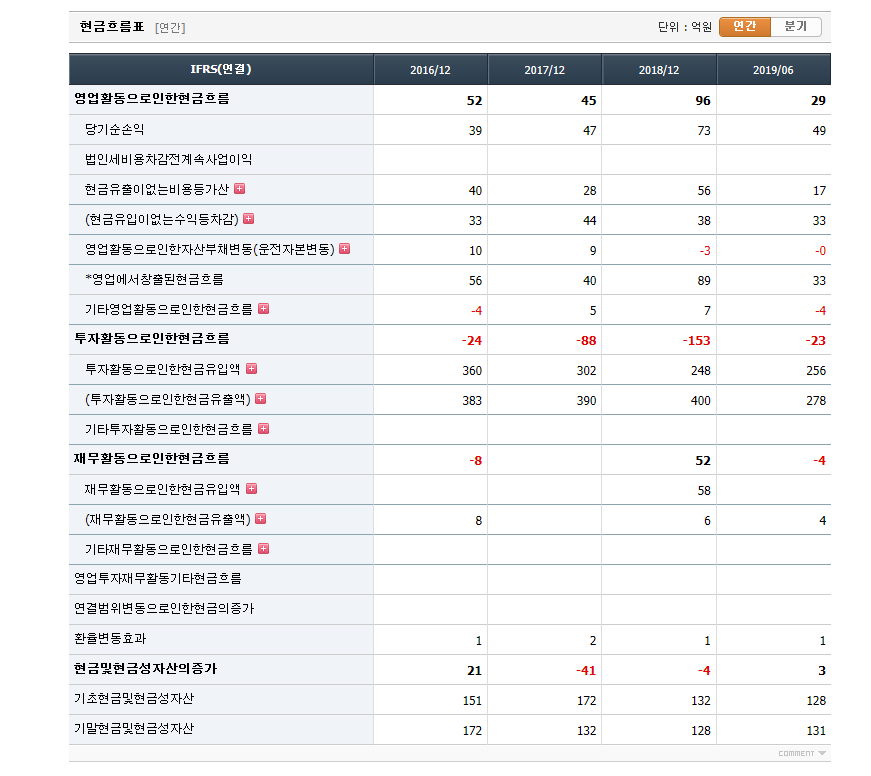Viewport: 871px width, 776px height.
Task: Click the 2018/12 column header
Action: [x=659, y=70]
